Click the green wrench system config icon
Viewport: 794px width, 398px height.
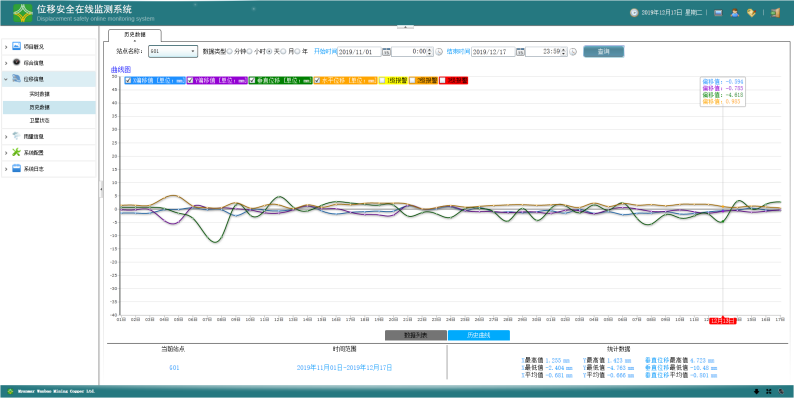(16, 152)
